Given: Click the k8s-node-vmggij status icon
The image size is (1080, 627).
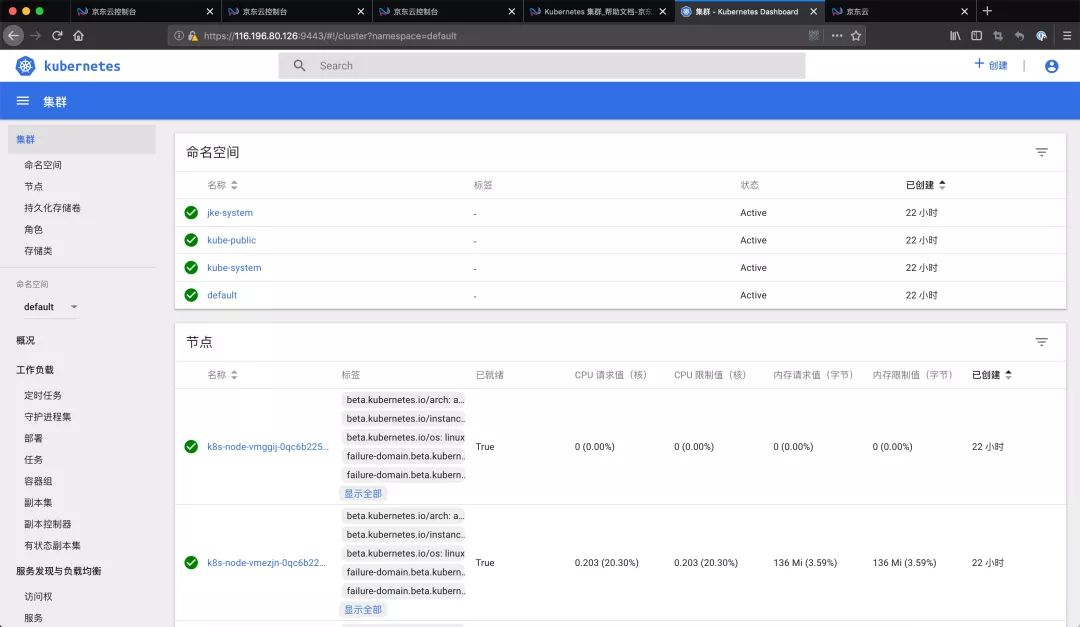Looking at the screenshot, I should (x=191, y=446).
